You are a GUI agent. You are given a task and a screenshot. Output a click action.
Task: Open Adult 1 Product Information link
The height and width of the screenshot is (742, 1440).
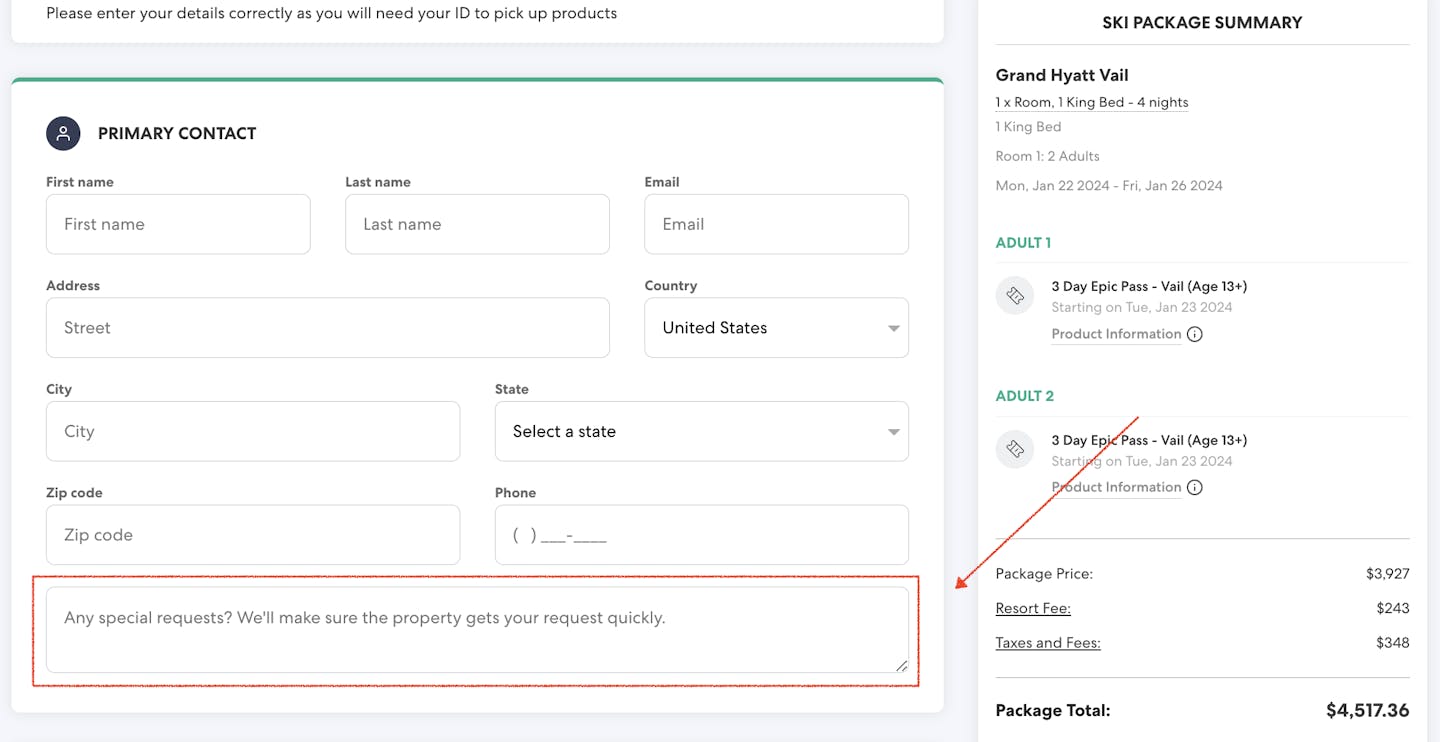(x=1116, y=334)
